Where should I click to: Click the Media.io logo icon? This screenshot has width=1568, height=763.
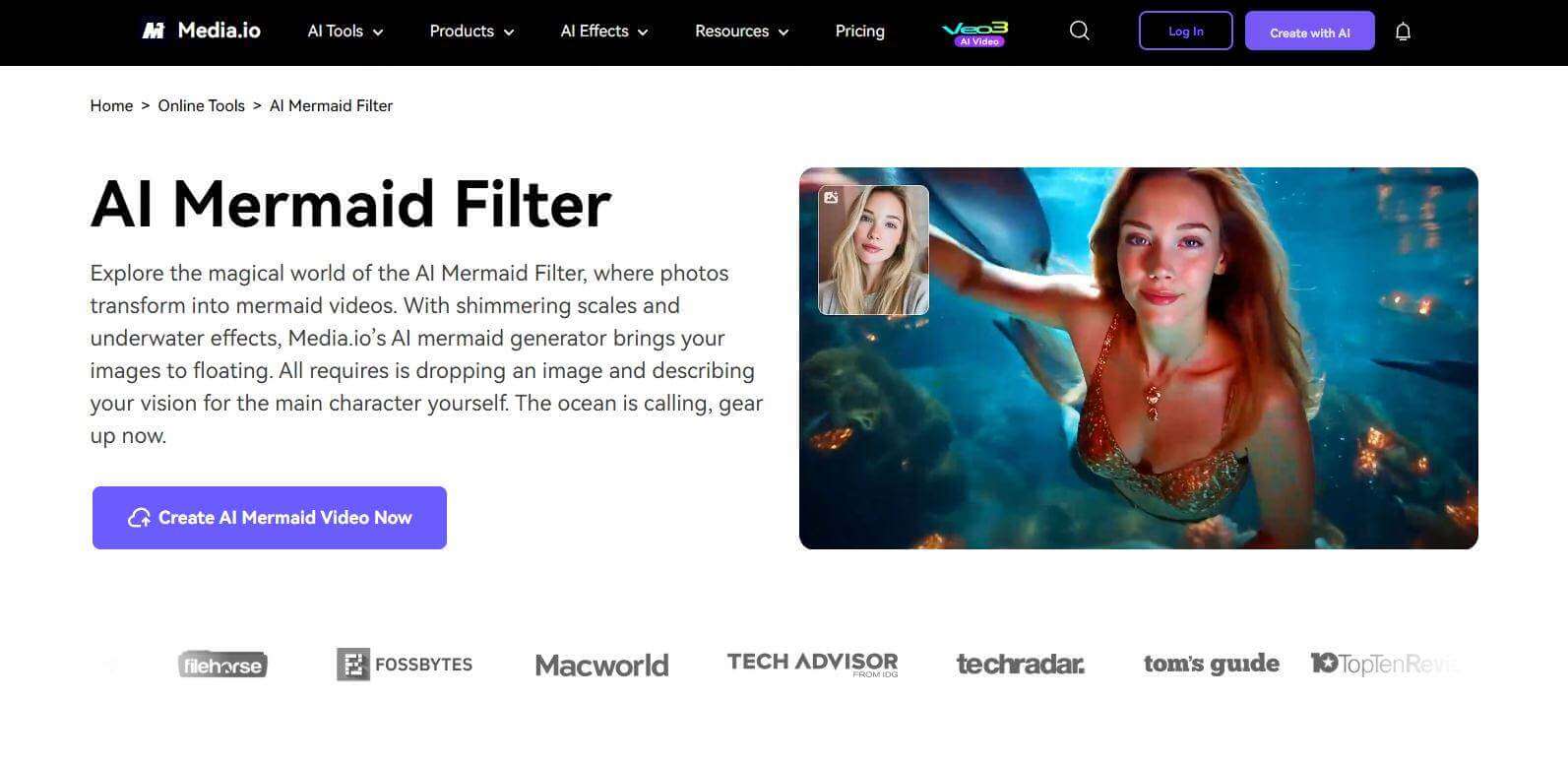(x=153, y=31)
